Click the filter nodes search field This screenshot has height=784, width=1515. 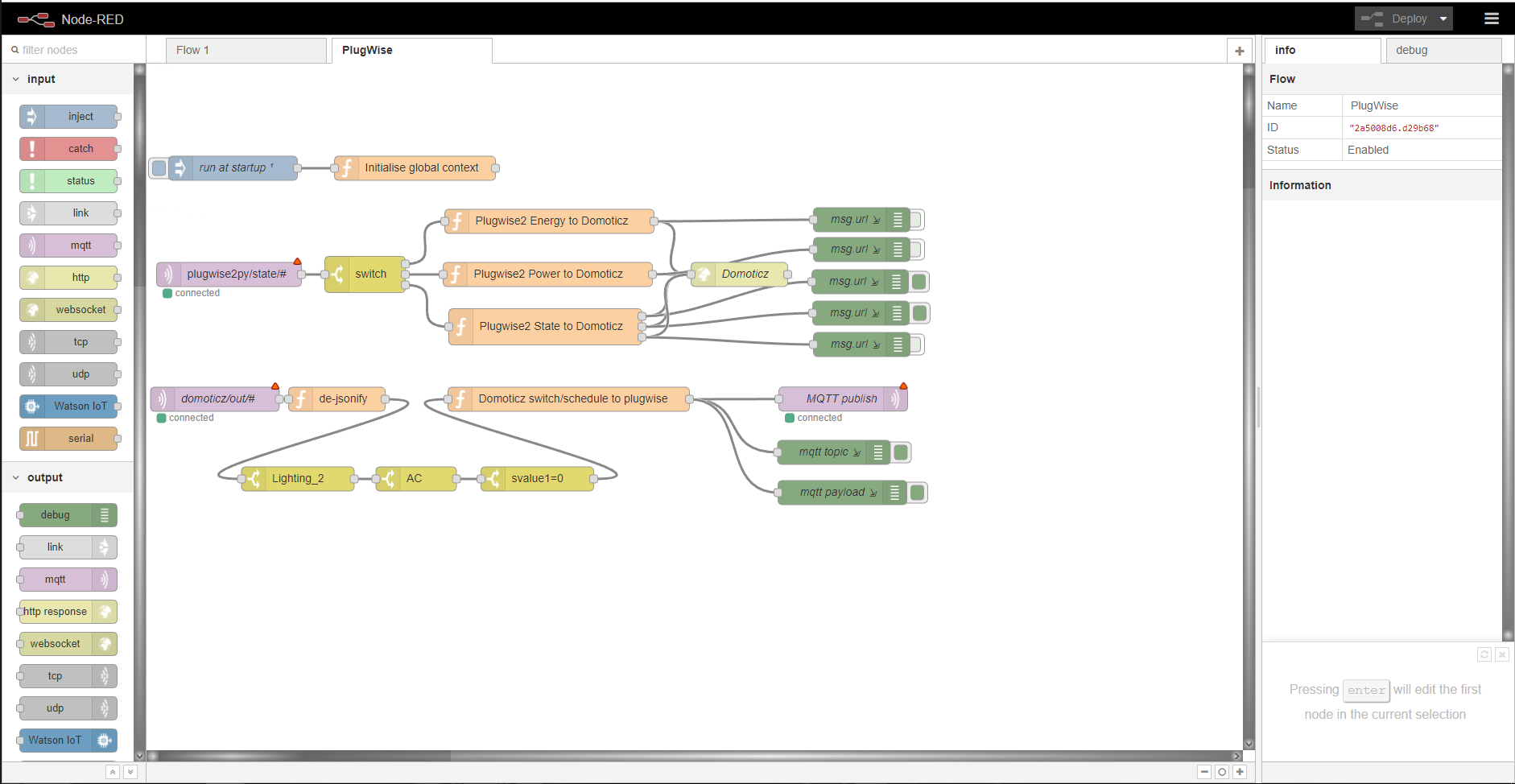pos(74,50)
